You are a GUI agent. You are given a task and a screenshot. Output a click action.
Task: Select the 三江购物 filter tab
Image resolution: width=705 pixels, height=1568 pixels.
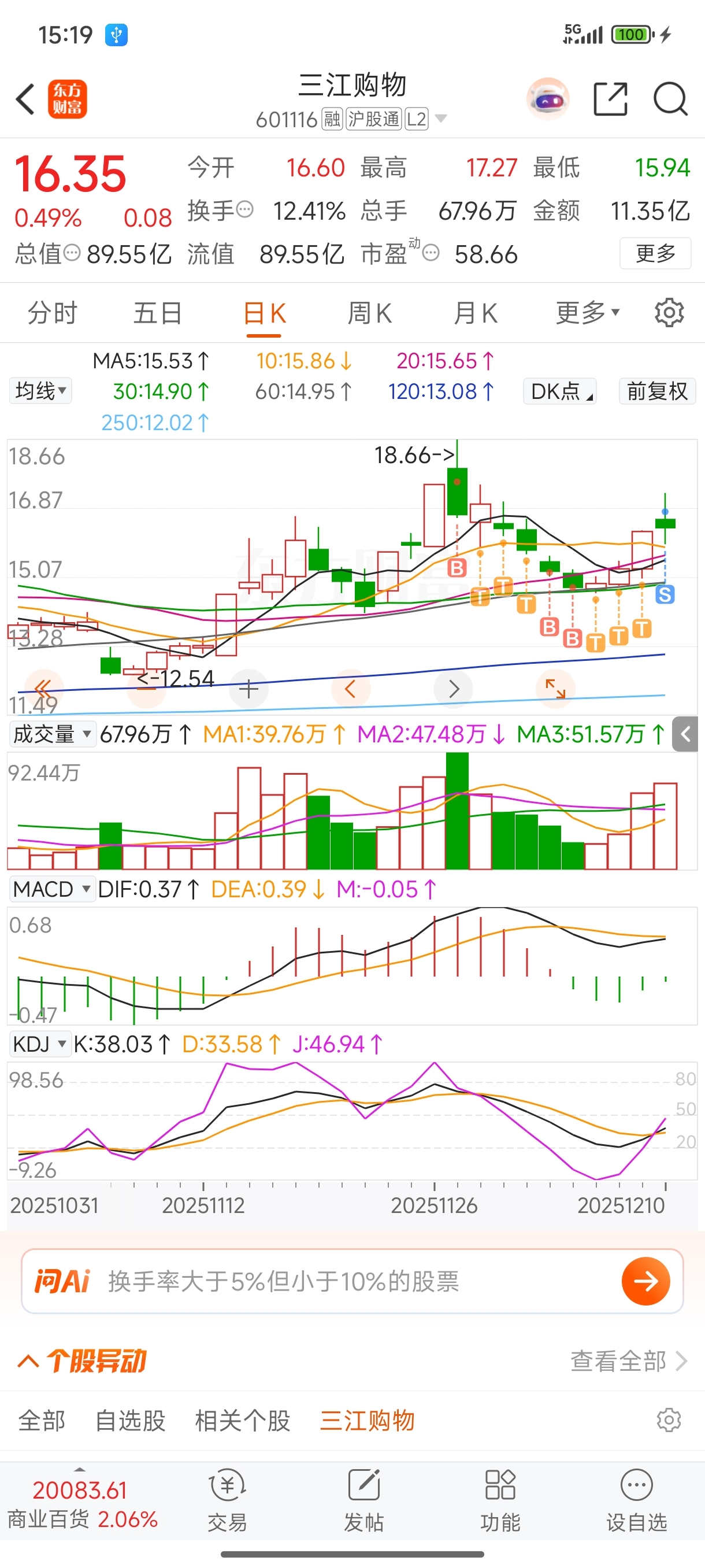point(368,1421)
